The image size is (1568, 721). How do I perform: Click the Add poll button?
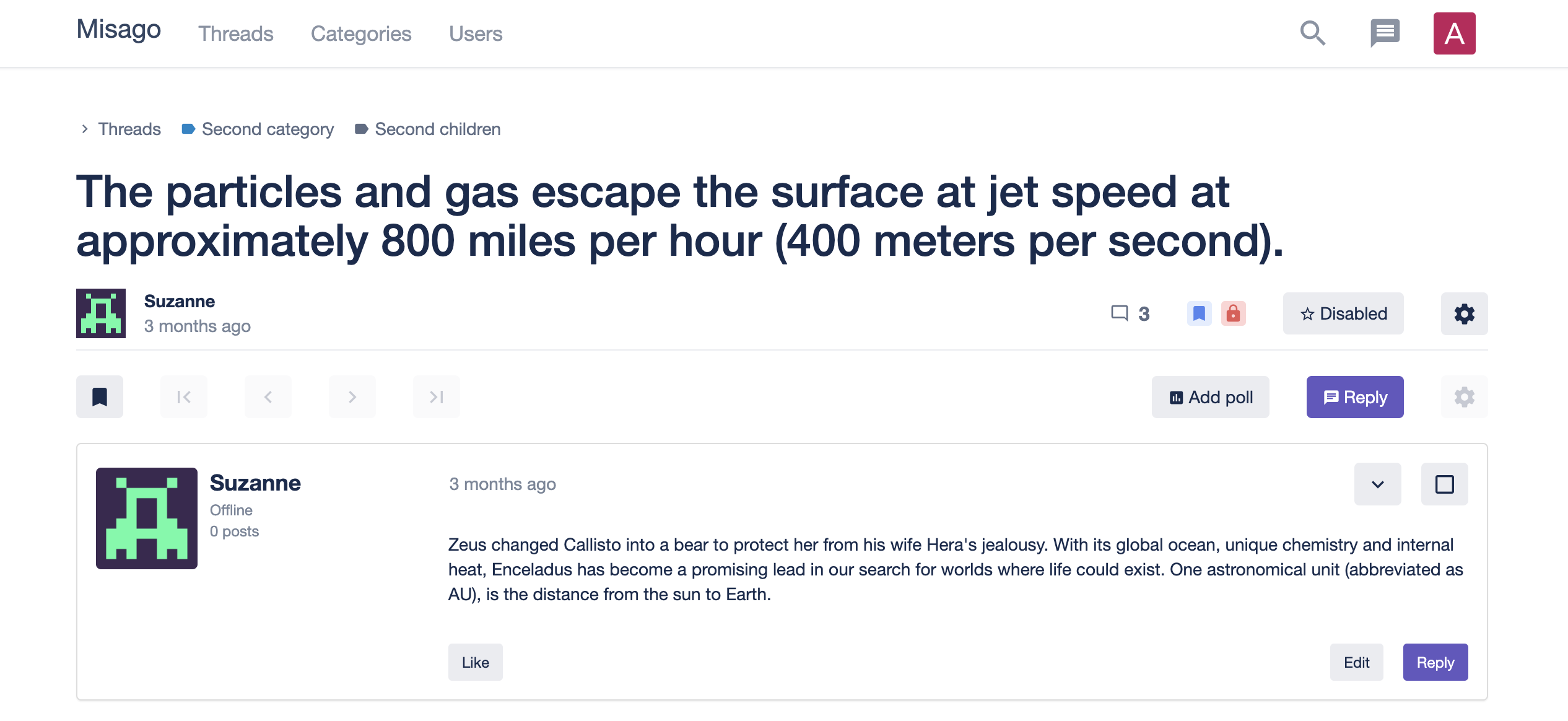coord(1210,397)
